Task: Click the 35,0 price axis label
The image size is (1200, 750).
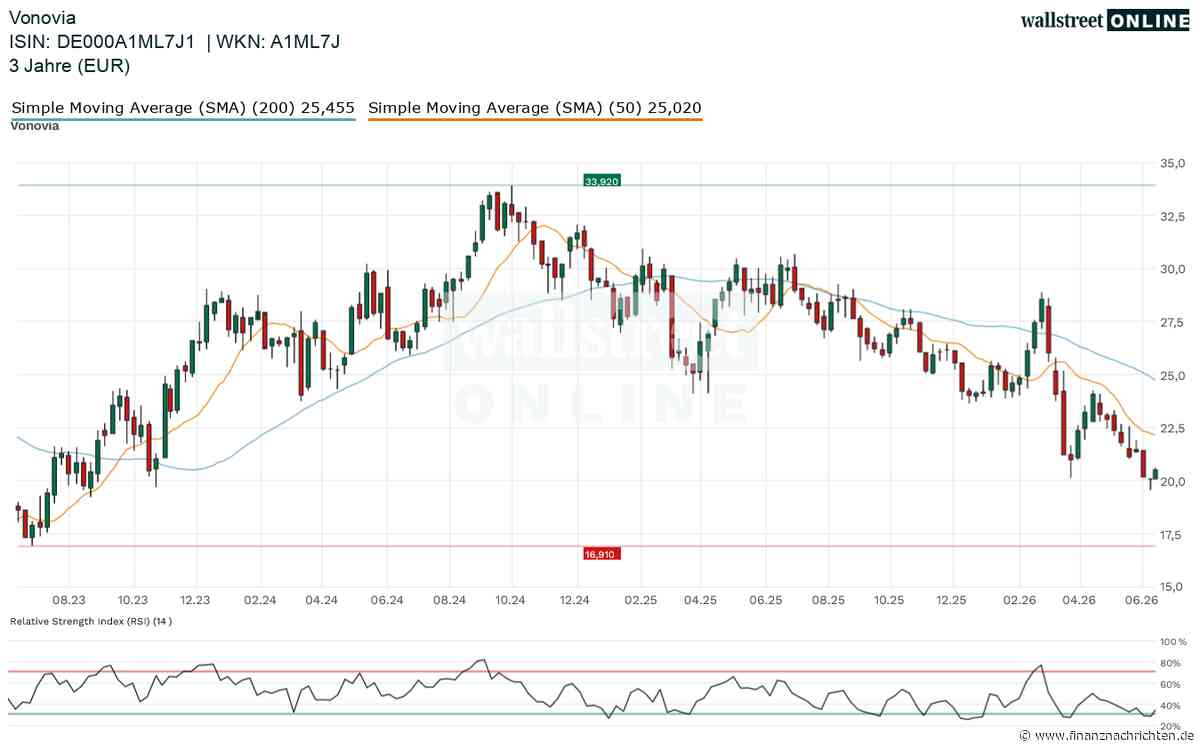Action: (x=1173, y=162)
